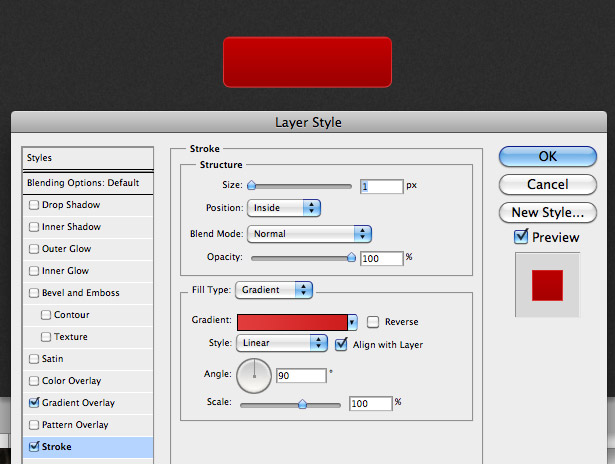Image resolution: width=615 pixels, height=464 pixels.
Task: Select the Stroke style label
Action: click(56, 446)
